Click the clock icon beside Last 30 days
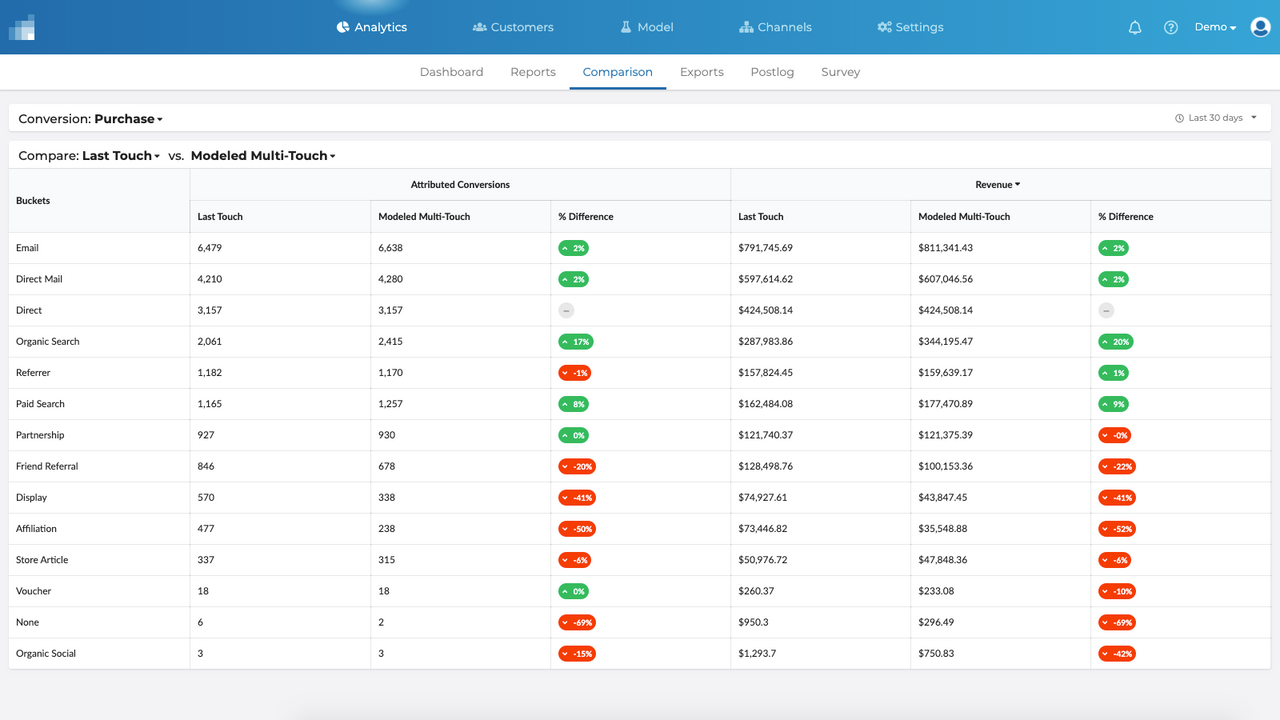Image resolution: width=1280 pixels, height=720 pixels. click(1181, 117)
